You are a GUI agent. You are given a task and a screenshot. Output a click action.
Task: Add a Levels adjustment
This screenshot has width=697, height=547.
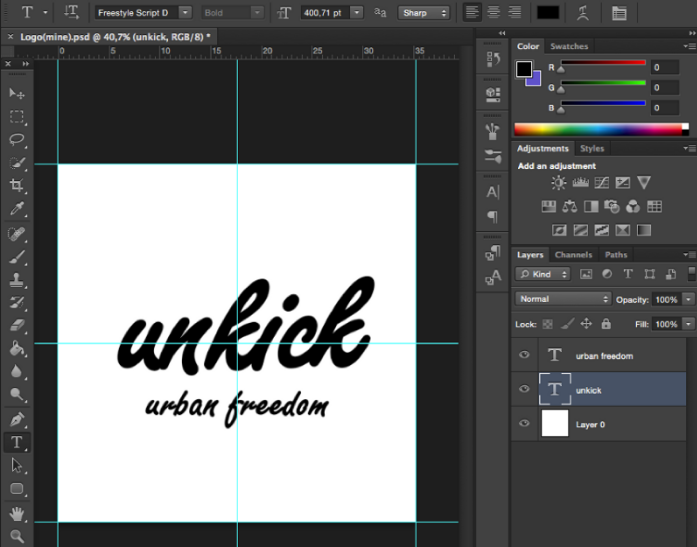click(580, 183)
